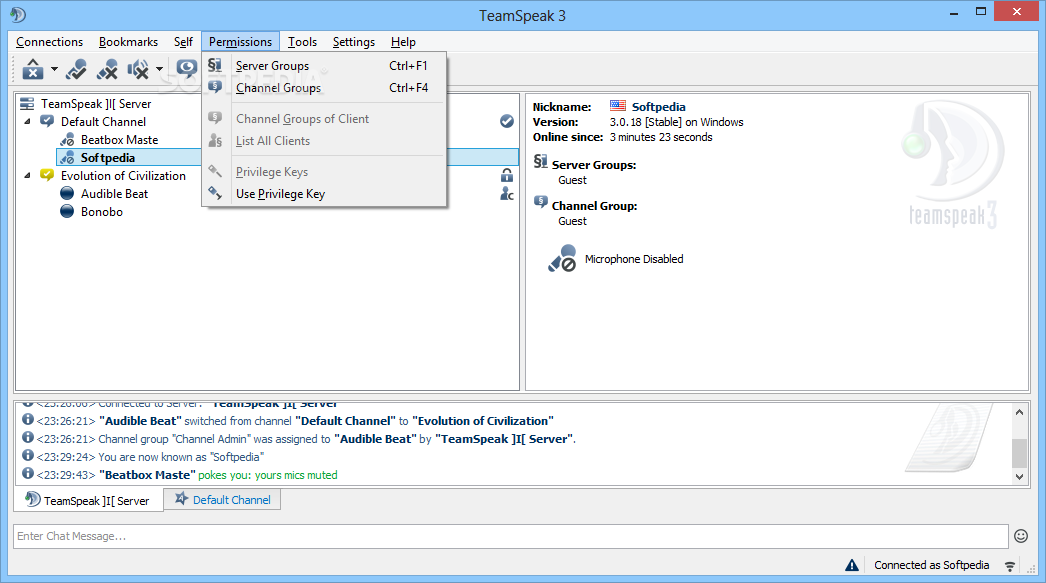Collapse the Default Channel tree node
This screenshot has height=583, width=1046.
[x=27, y=121]
